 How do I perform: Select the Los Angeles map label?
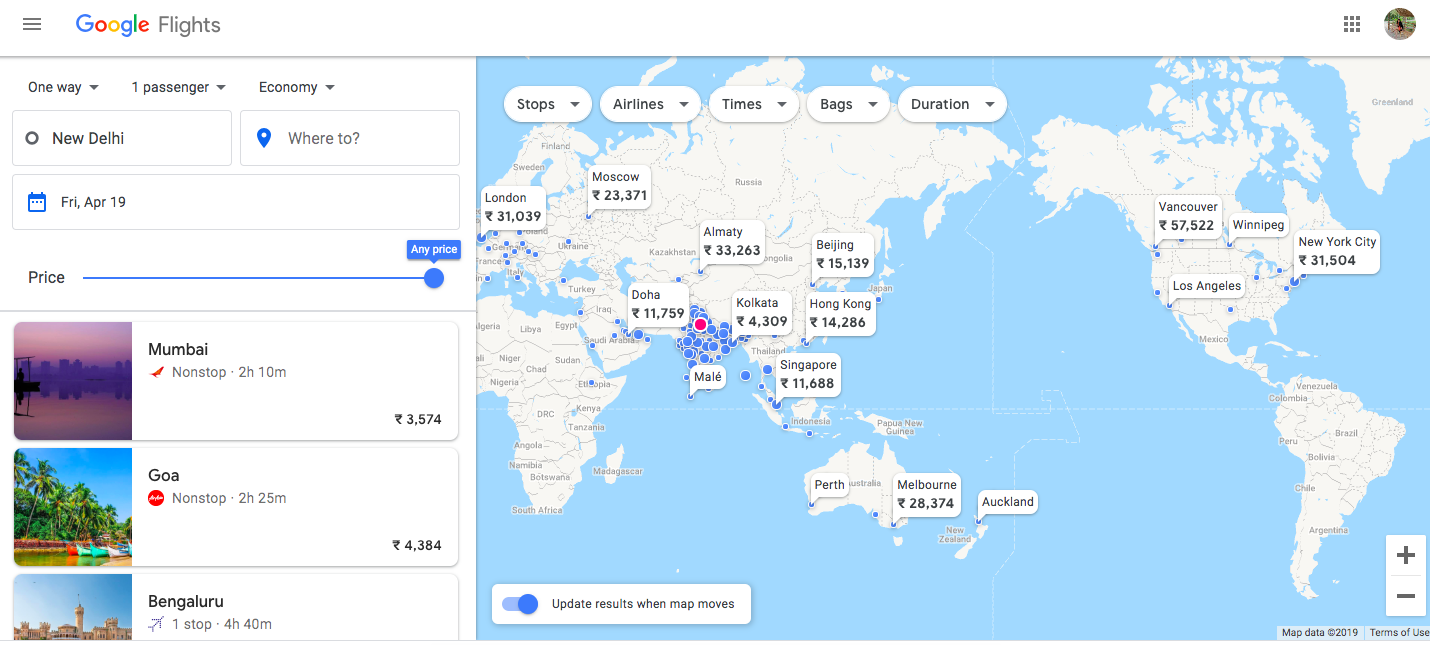[x=1207, y=286]
